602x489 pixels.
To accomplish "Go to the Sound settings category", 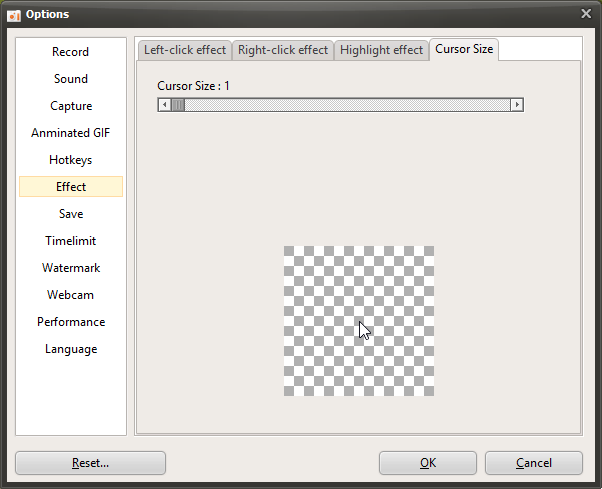I will pyautogui.click(x=71, y=79).
